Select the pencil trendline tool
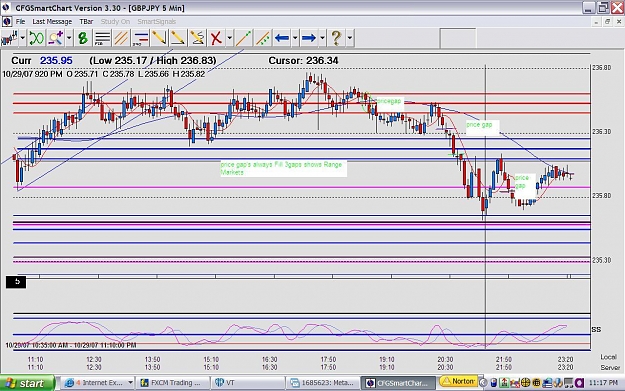This screenshot has width=625, height=391. click(159, 38)
